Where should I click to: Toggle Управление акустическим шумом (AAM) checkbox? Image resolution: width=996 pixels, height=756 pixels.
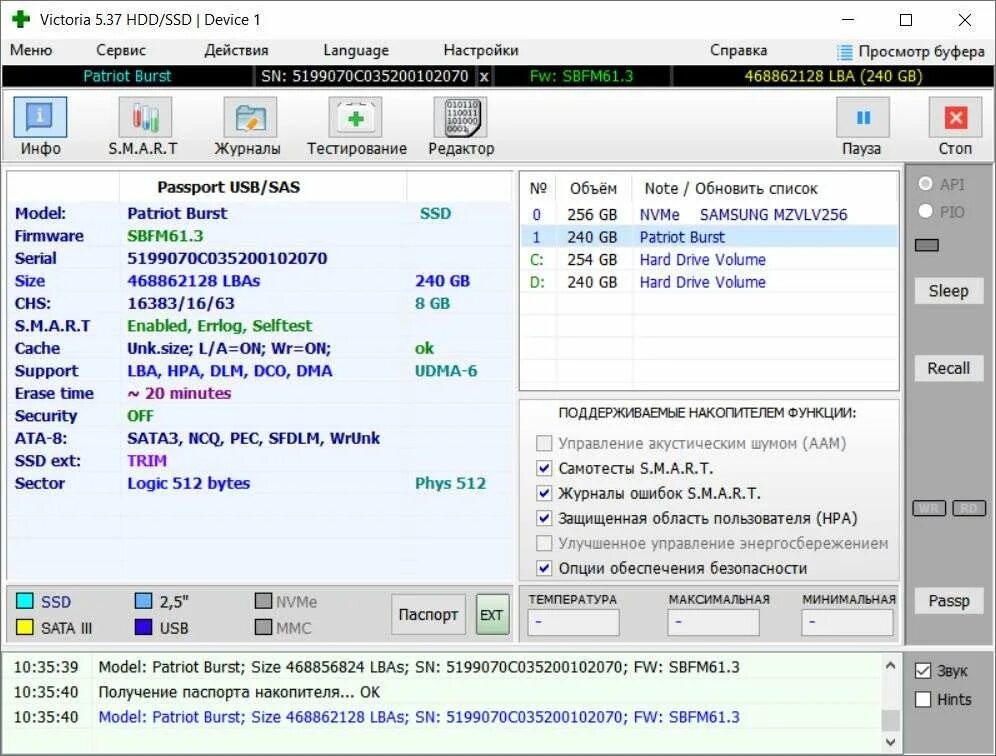click(x=544, y=443)
